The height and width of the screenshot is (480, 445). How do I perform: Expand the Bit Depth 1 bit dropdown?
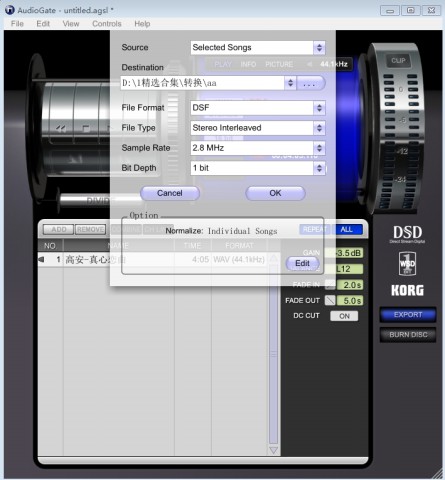pyautogui.click(x=319, y=168)
